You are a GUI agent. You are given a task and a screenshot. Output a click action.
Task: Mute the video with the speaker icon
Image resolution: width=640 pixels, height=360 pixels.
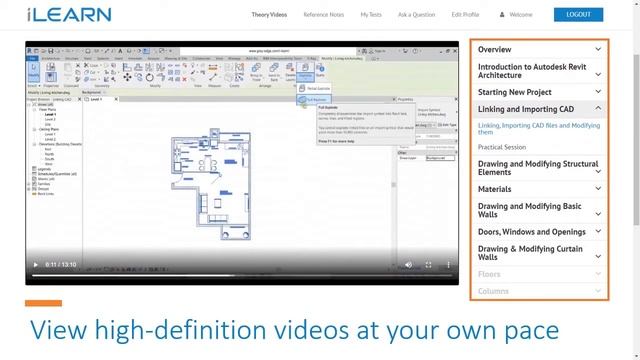click(x=409, y=265)
